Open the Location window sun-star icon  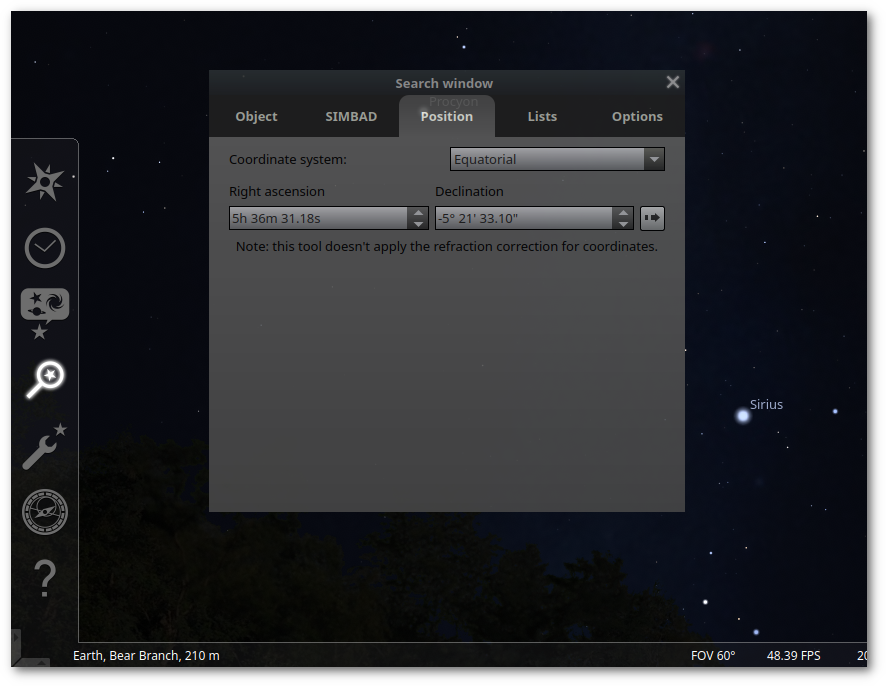[45, 182]
